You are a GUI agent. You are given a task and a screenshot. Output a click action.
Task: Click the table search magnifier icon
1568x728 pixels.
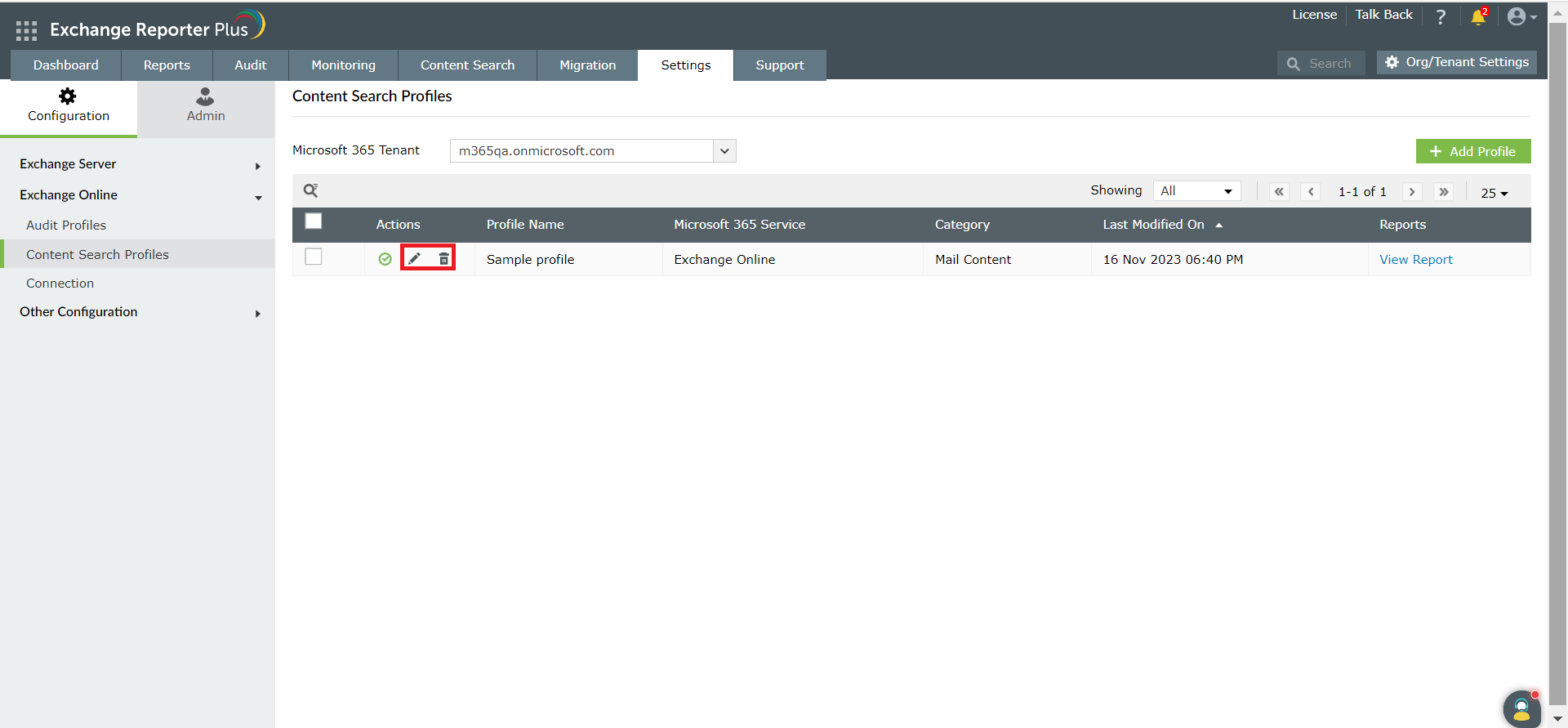[x=311, y=190]
